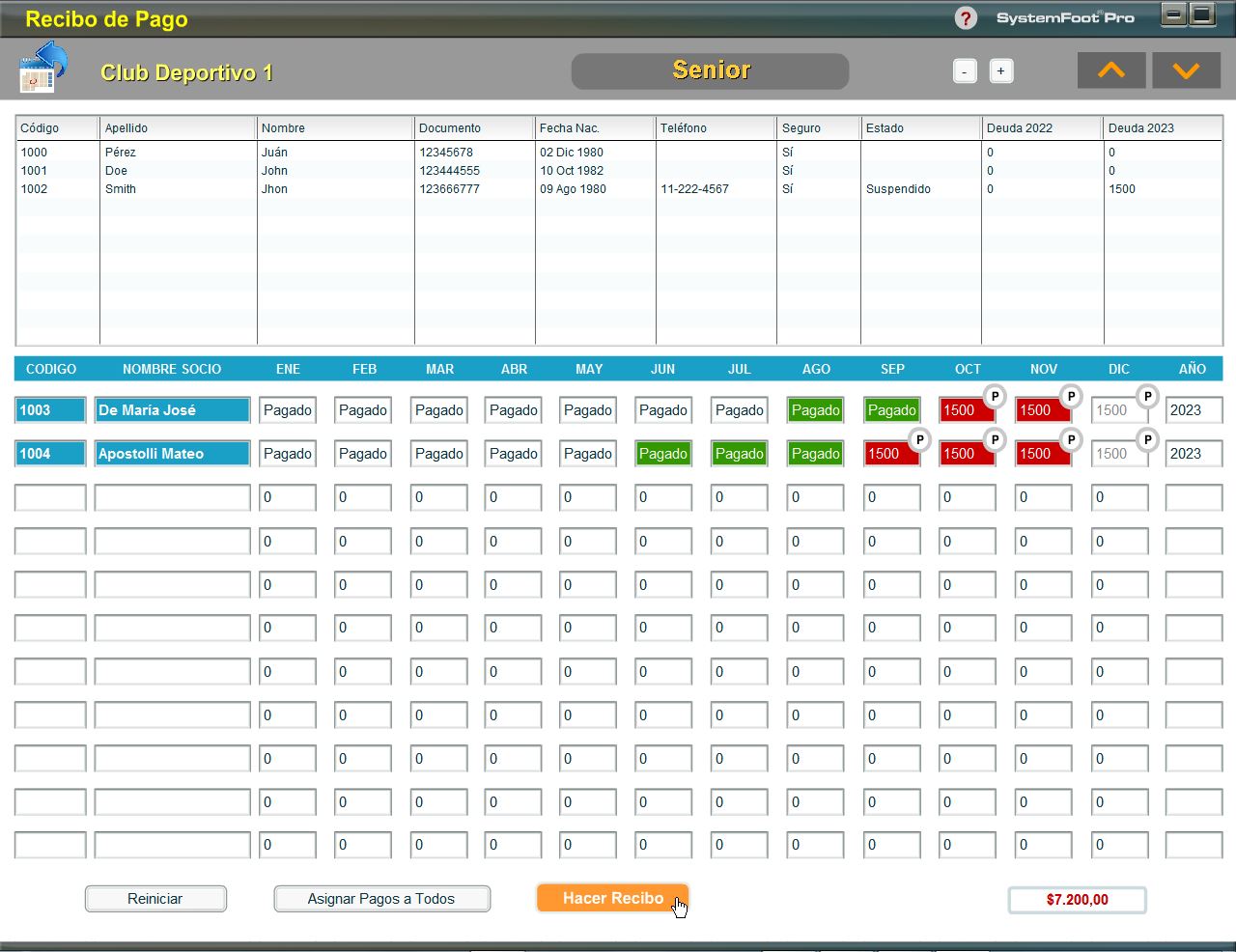Click red NOV 1500 field for De María José

point(1043,410)
